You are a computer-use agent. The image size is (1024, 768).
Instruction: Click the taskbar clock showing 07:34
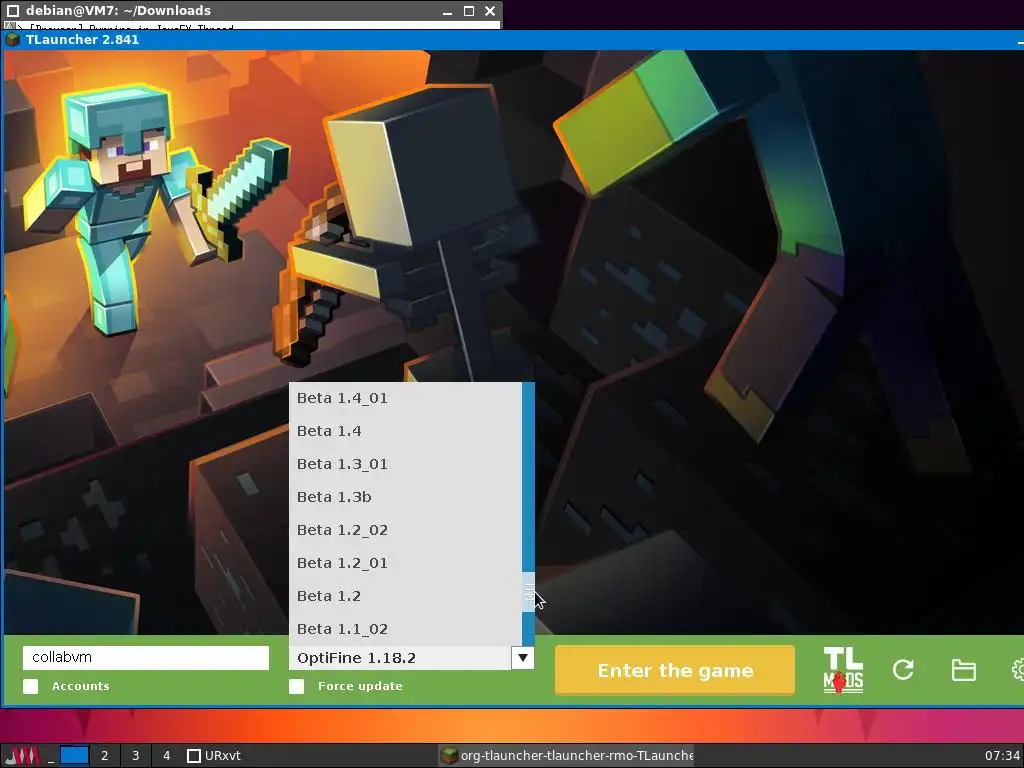tap(1002, 756)
